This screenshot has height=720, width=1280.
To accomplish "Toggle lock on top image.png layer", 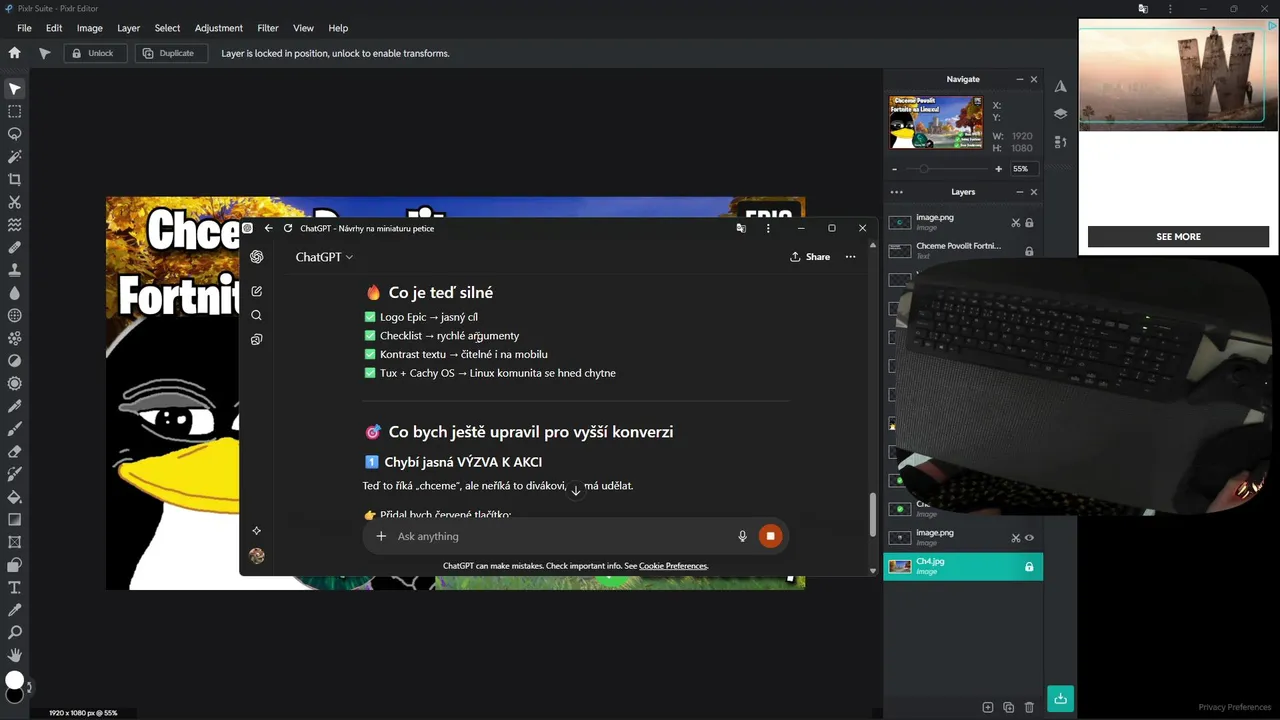I will pyautogui.click(x=1029, y=222).
